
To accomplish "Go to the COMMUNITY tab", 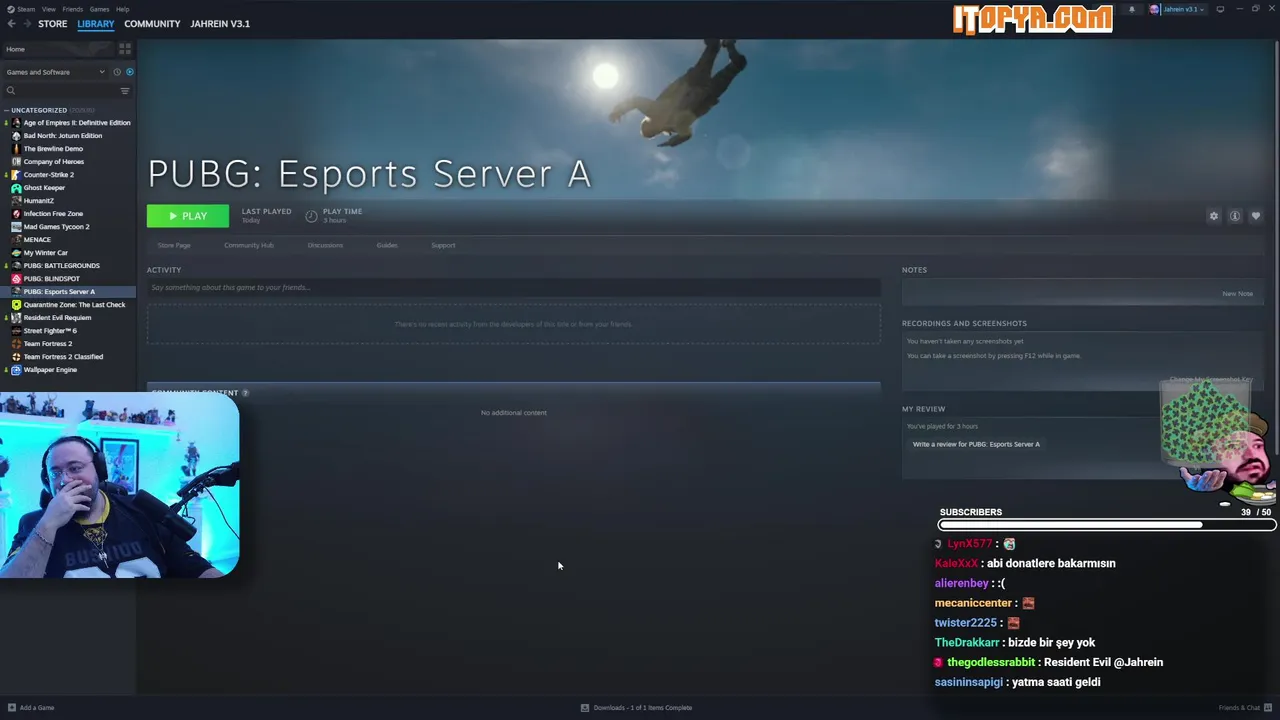I will [152, 24].
